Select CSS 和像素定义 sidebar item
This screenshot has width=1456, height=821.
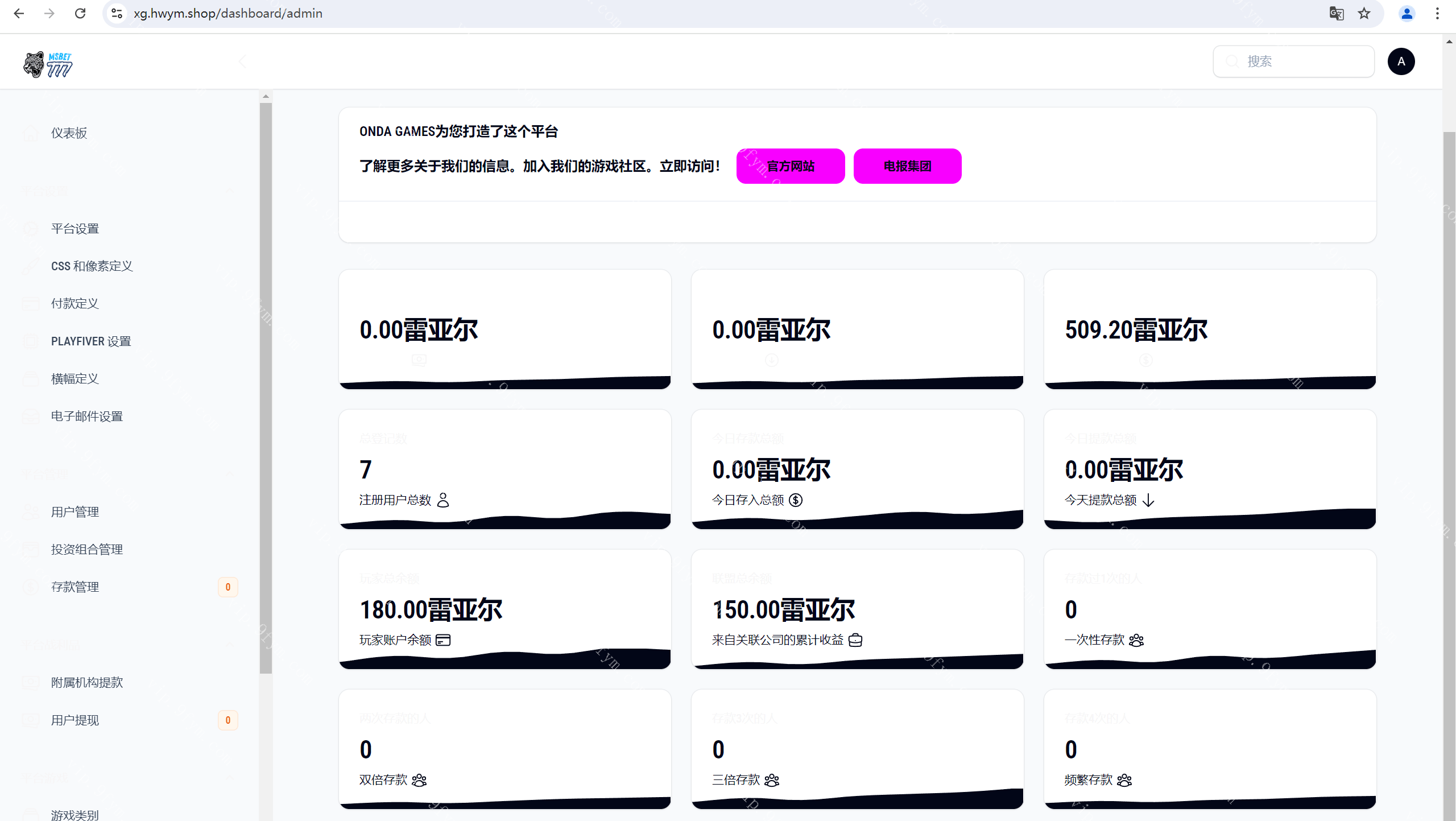92,266
